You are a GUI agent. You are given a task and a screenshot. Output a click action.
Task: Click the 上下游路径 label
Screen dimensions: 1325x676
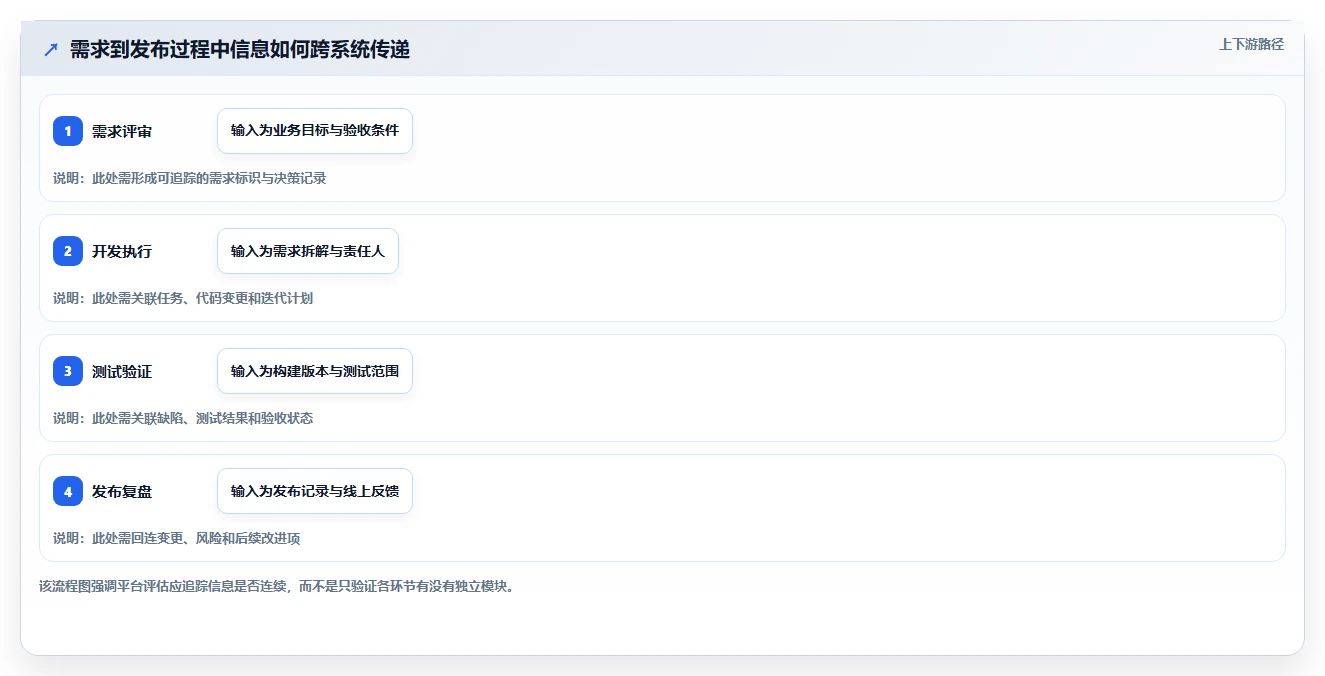[x=1251, y=44]
